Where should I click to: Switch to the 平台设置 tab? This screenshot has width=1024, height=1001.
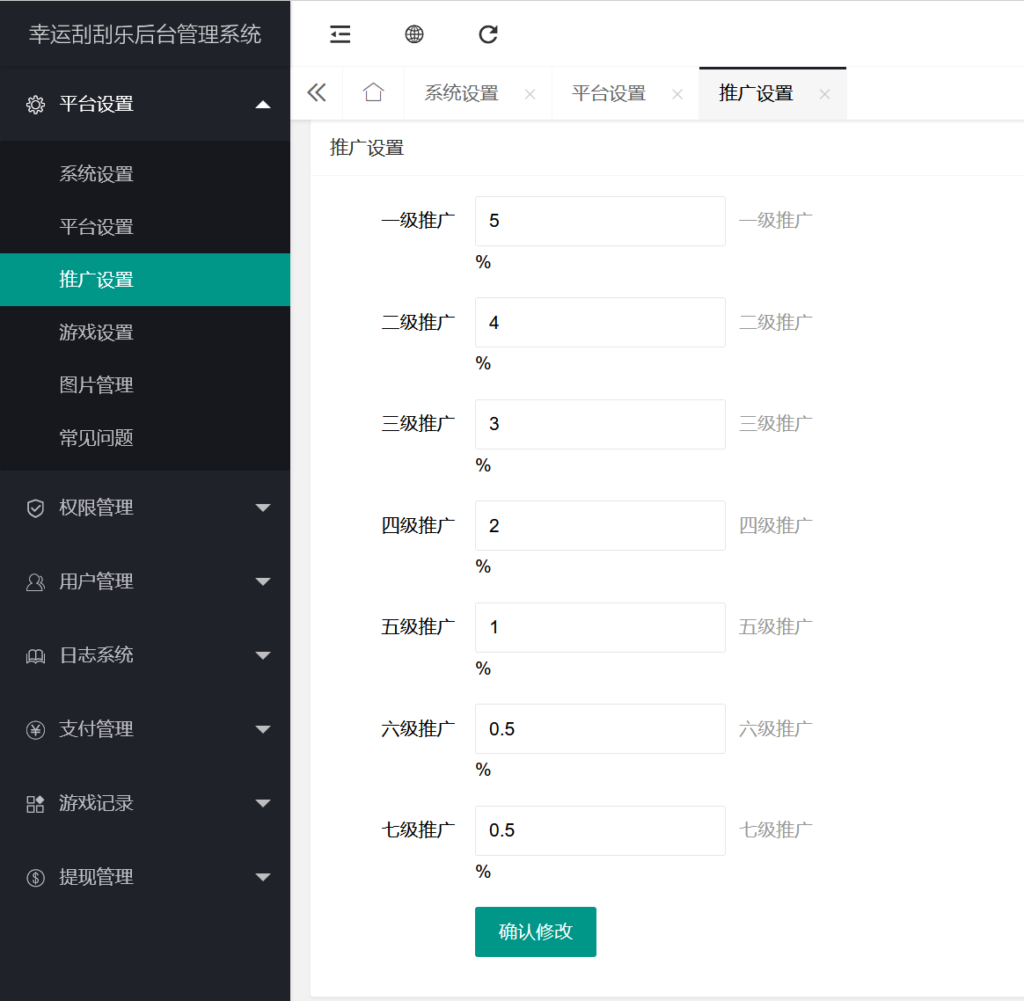coord(611,93)
